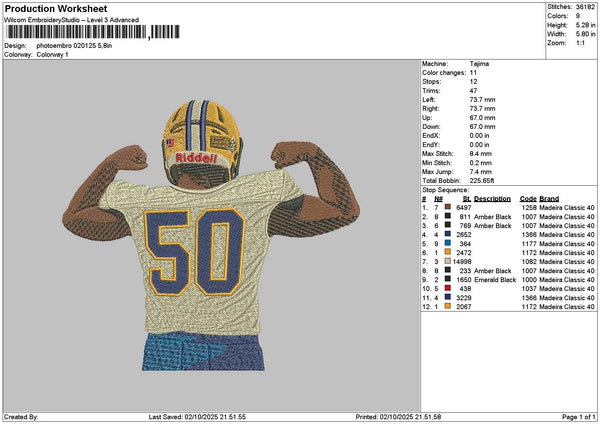This screenshot has height=424, width=600.
Task: Click thread code 1177 in stop row 5
Action: (529, 243)
